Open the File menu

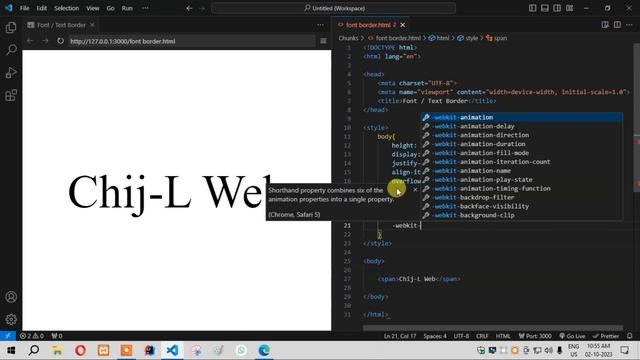tap(24, 8)
